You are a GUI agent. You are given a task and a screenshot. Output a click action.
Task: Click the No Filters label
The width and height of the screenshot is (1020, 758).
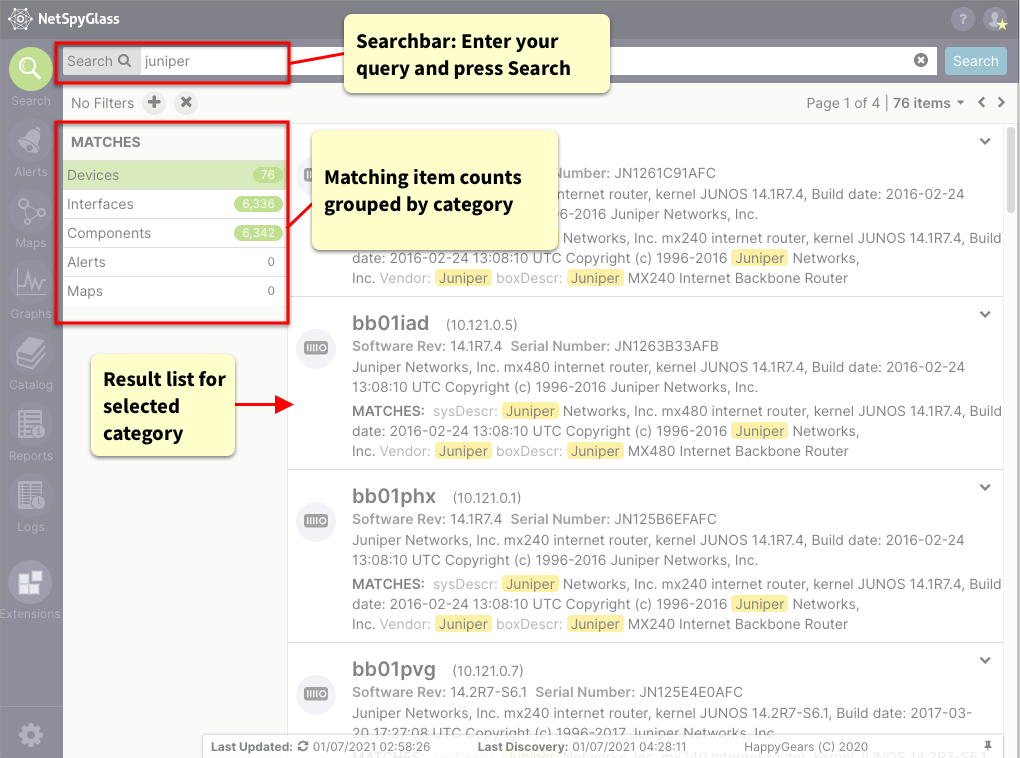[x=102, y=103]
